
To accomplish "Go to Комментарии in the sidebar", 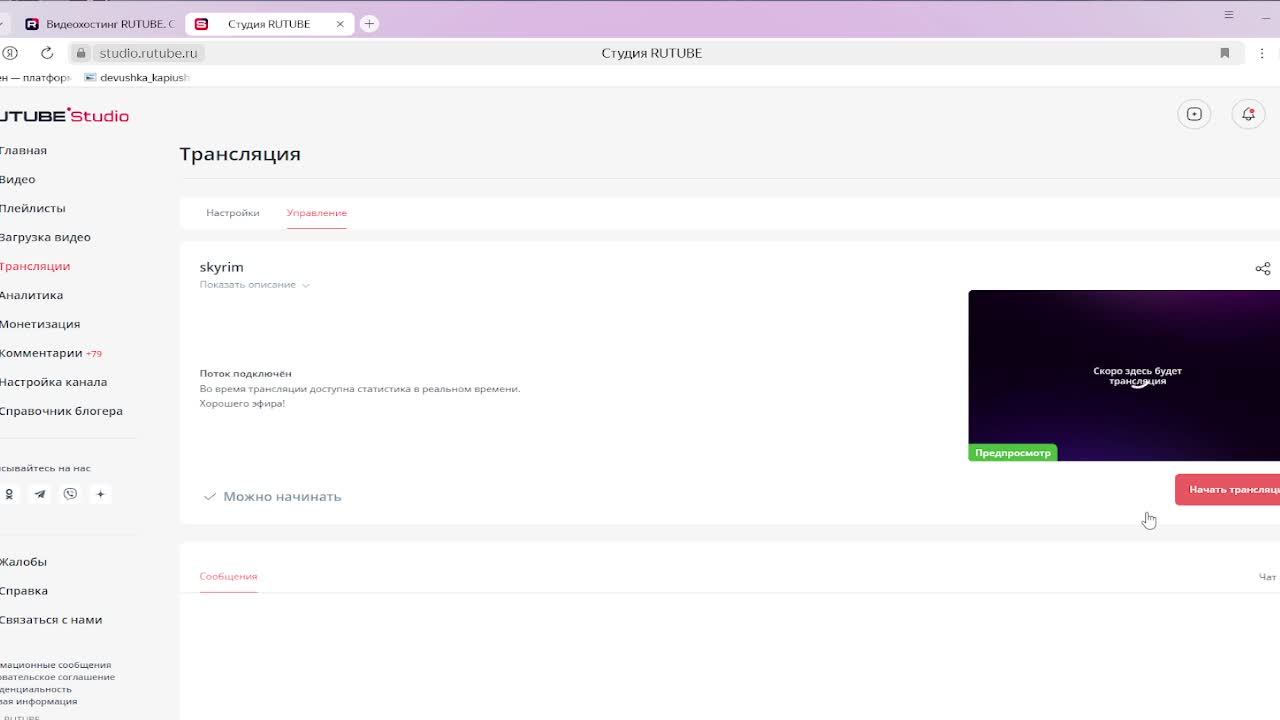I will click(x=41, y=353).
